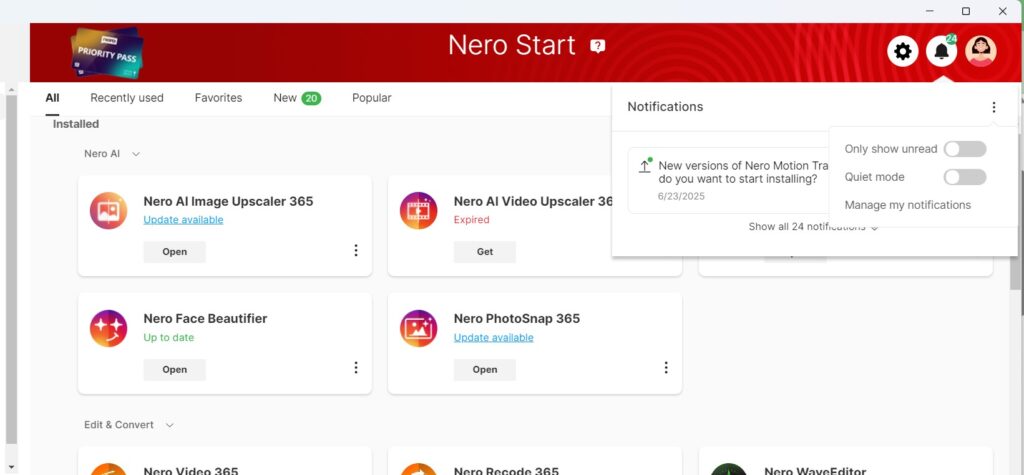1024x475 pixels.
Task: Click the green 20 badge on New tab
Action: pyautogui.click(x=311, y=99)
